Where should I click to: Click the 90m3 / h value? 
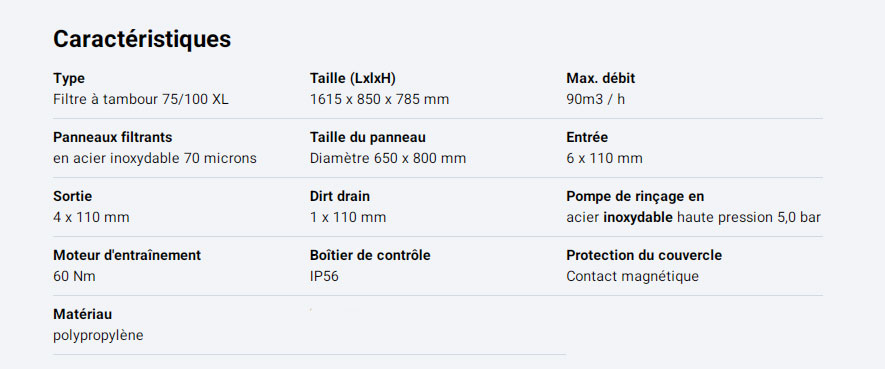pyautogui.click(x=595, y=100)
